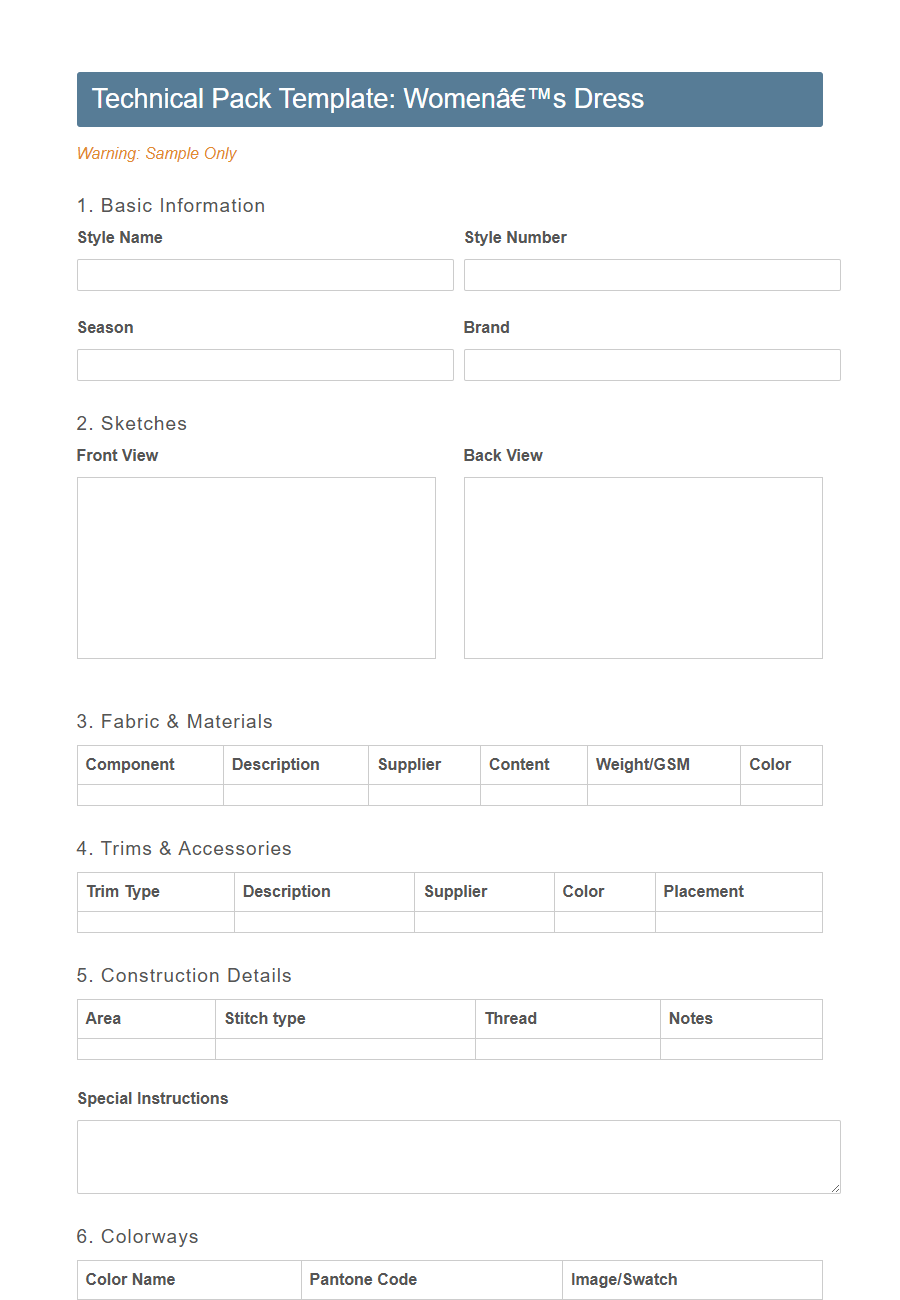
Task: Click the Brand input field
Action: click(652, 365)
